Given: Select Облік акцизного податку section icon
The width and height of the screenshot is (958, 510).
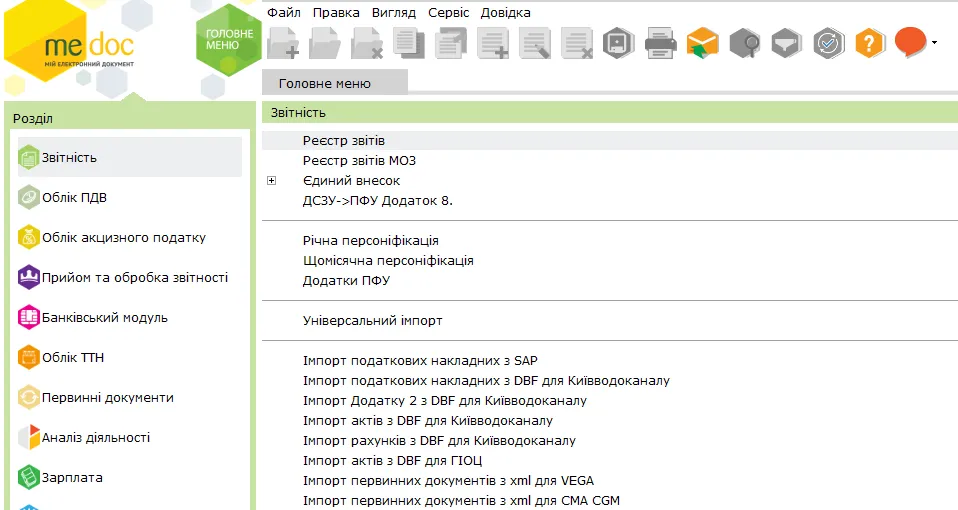Looking at the screenshot, I should tap(29, 238).
